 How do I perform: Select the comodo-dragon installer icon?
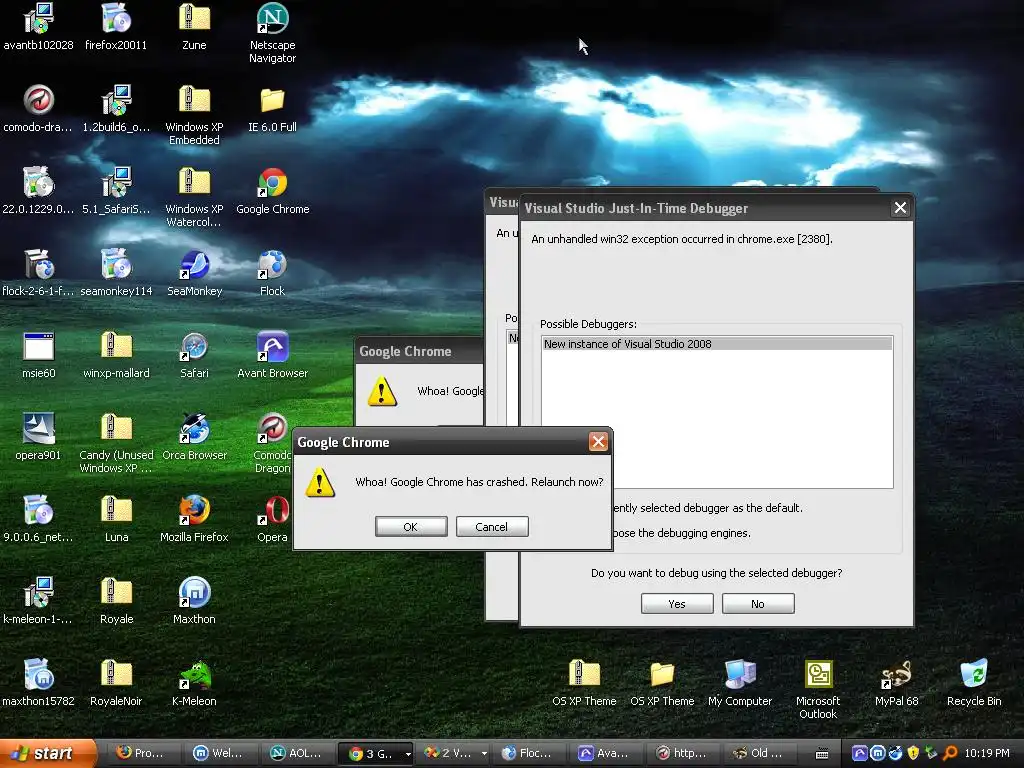pyautogui.click(x=39, y=109)
